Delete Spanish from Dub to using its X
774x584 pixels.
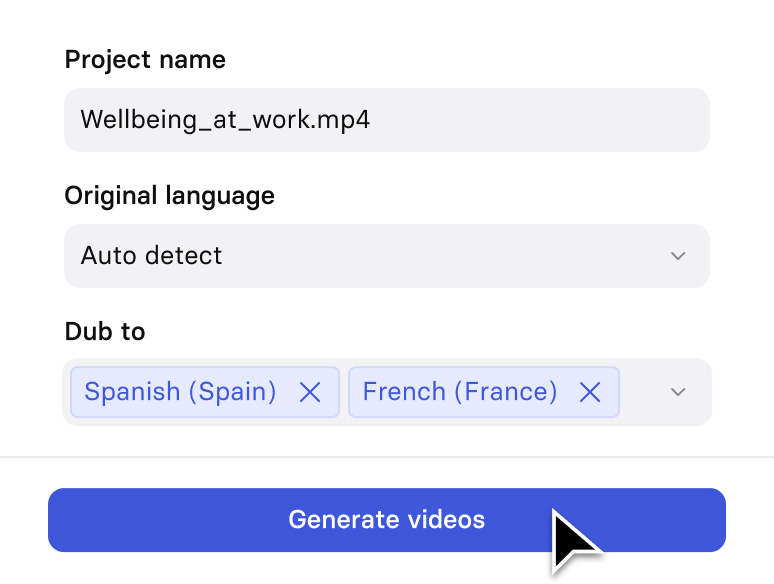(x=310, y=392)
